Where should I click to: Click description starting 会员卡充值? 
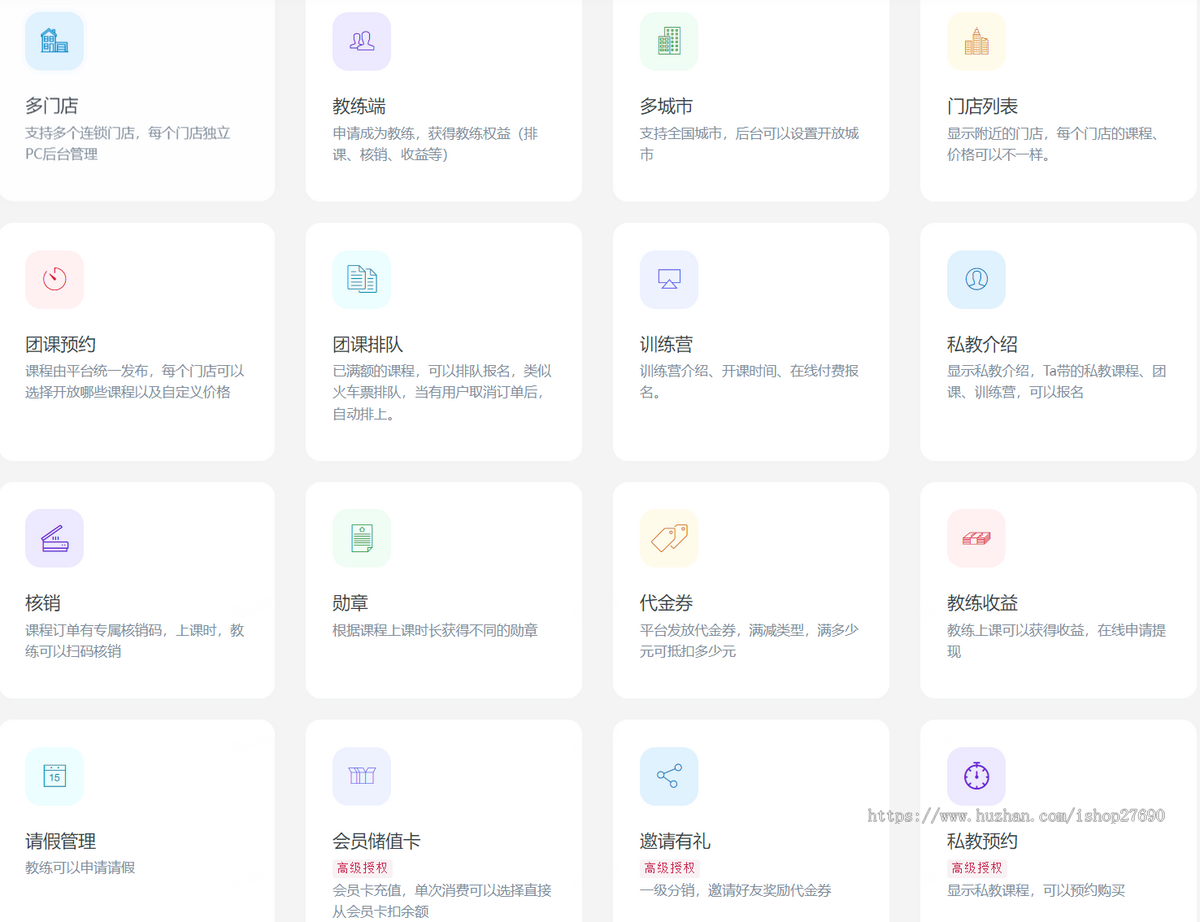[442, 900]
